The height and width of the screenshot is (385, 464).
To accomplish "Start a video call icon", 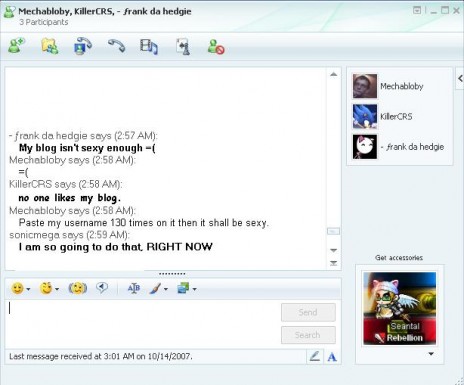I will [x=82, y=46].
